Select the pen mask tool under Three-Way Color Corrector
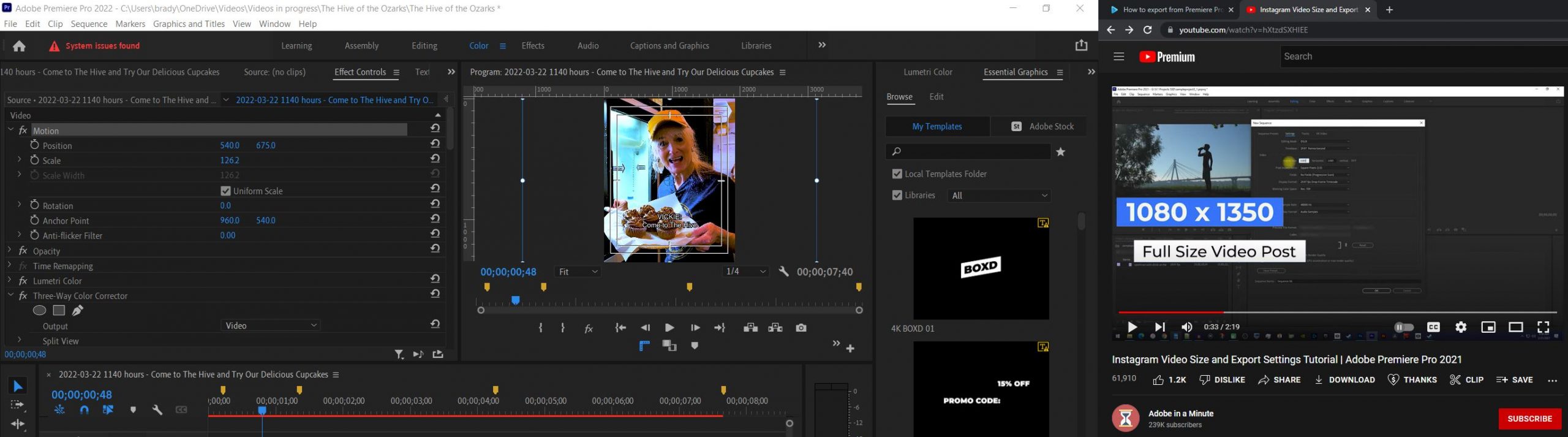The image size is (1568, 437). (78, 311)
